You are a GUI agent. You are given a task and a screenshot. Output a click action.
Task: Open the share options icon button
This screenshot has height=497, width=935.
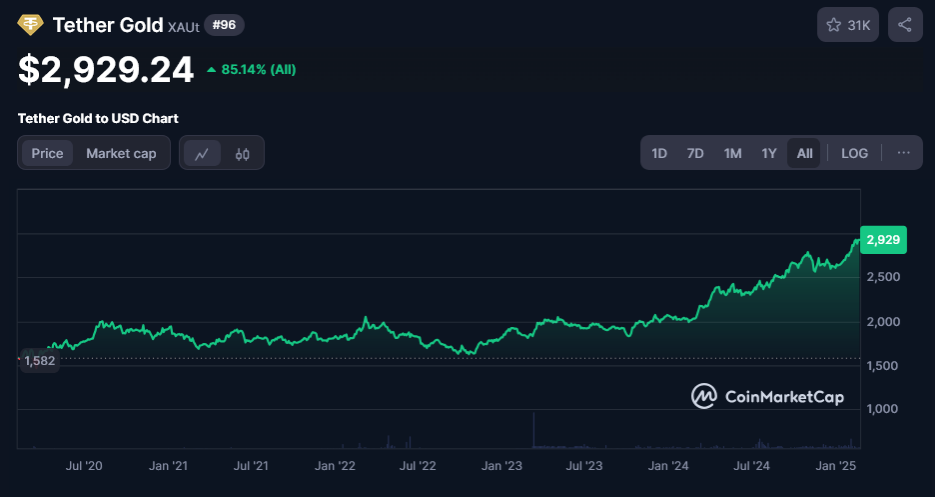pos(905,24)
